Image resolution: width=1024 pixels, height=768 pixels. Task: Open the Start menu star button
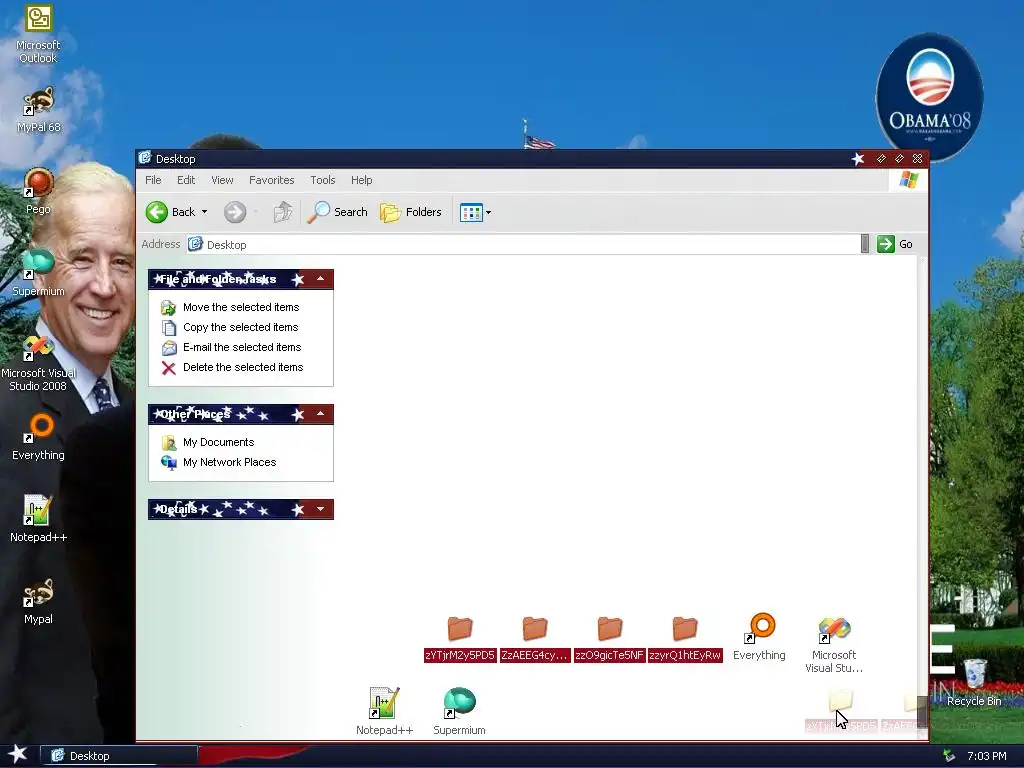tap(18, 754)
